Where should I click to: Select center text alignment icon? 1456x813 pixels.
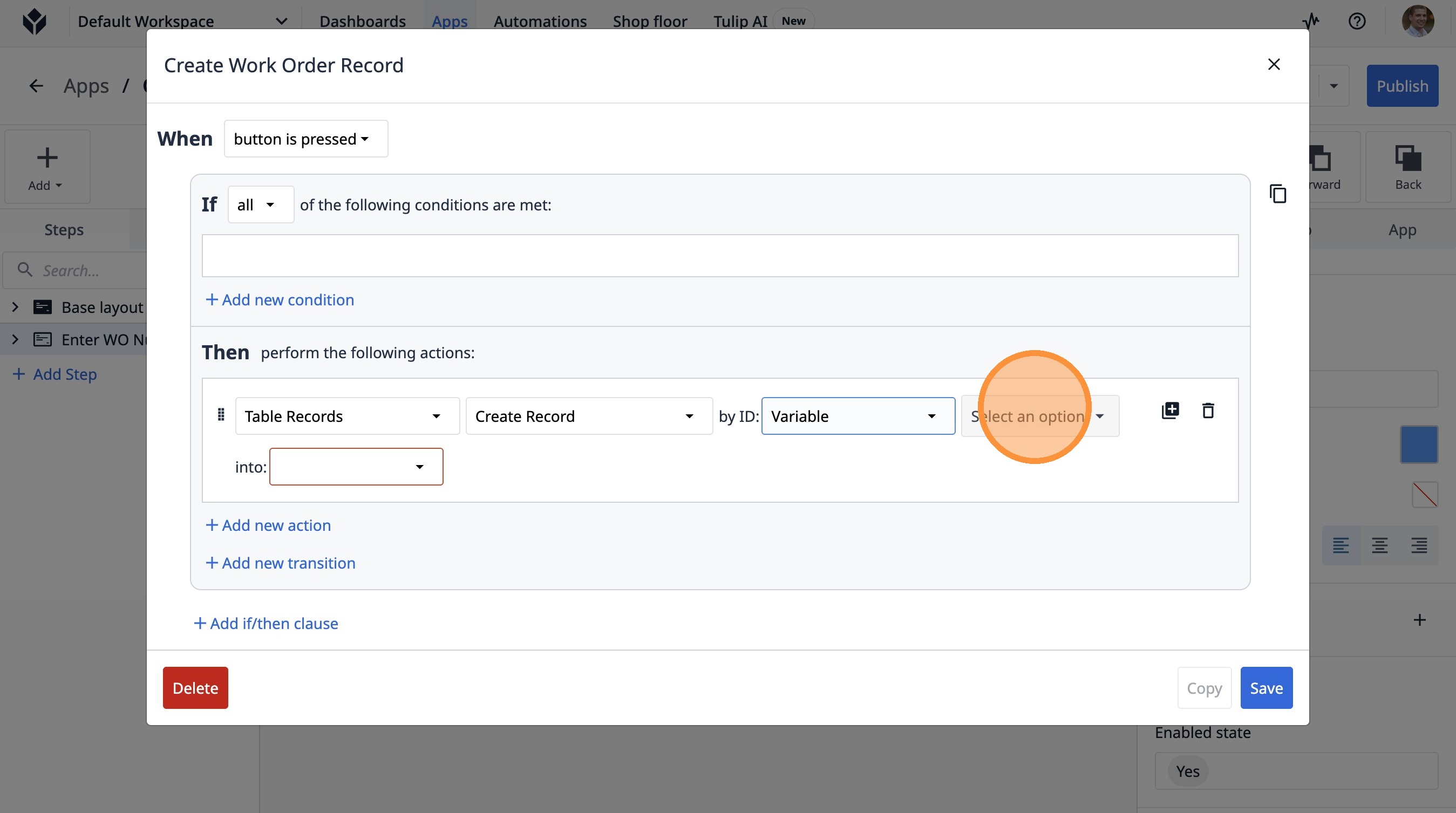pos(1379,545)
